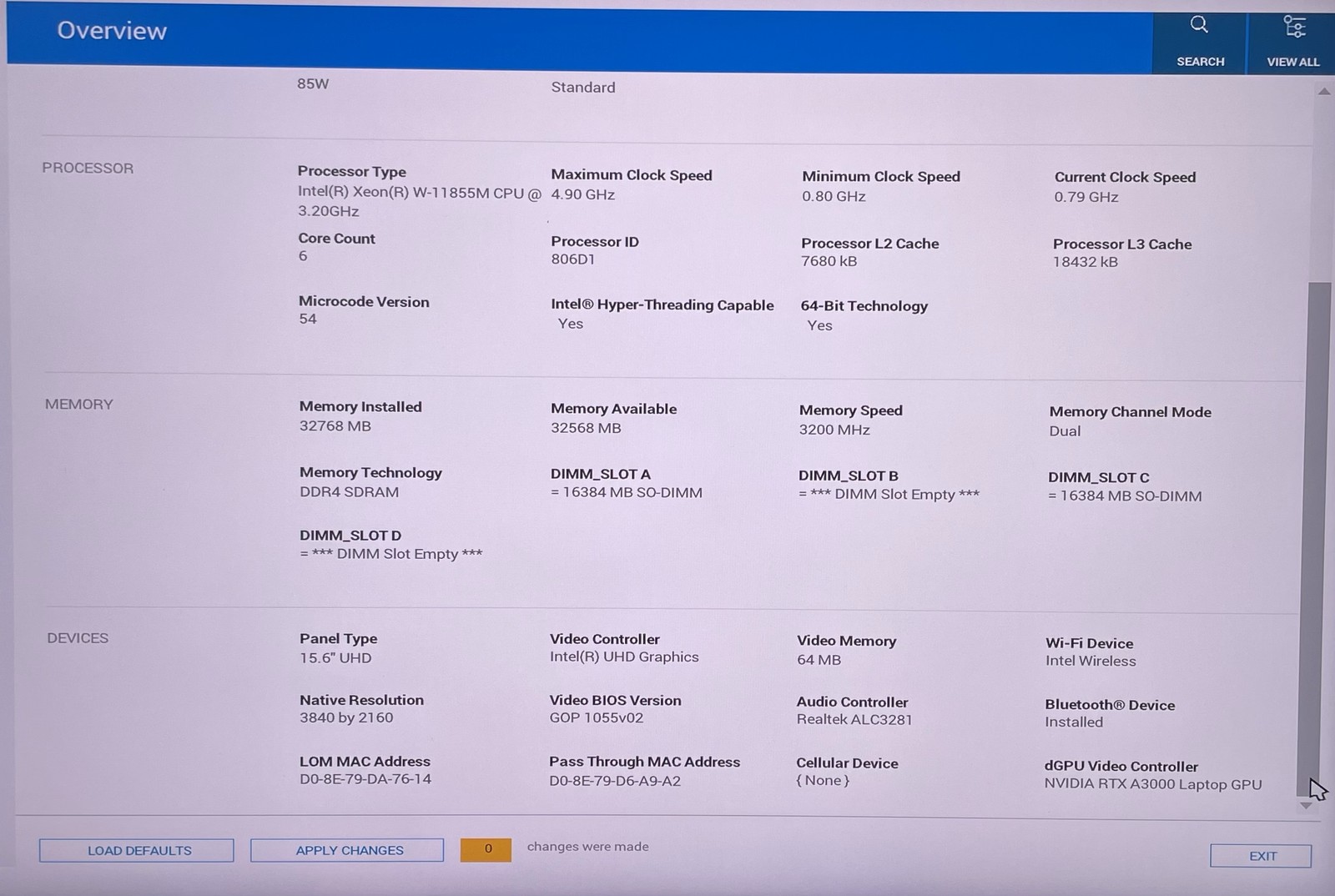Click the Pass Through MAC Address value
The image size is (1335, 896).
click(x=615, y=781)
